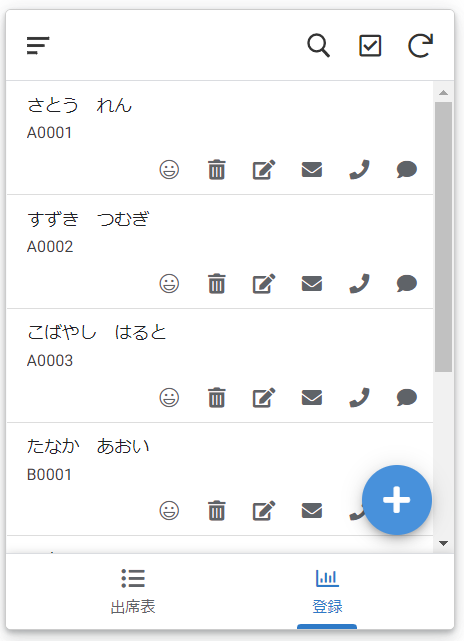
Task: Delete すずき つむぎ with trash icon
Action: 217,284
